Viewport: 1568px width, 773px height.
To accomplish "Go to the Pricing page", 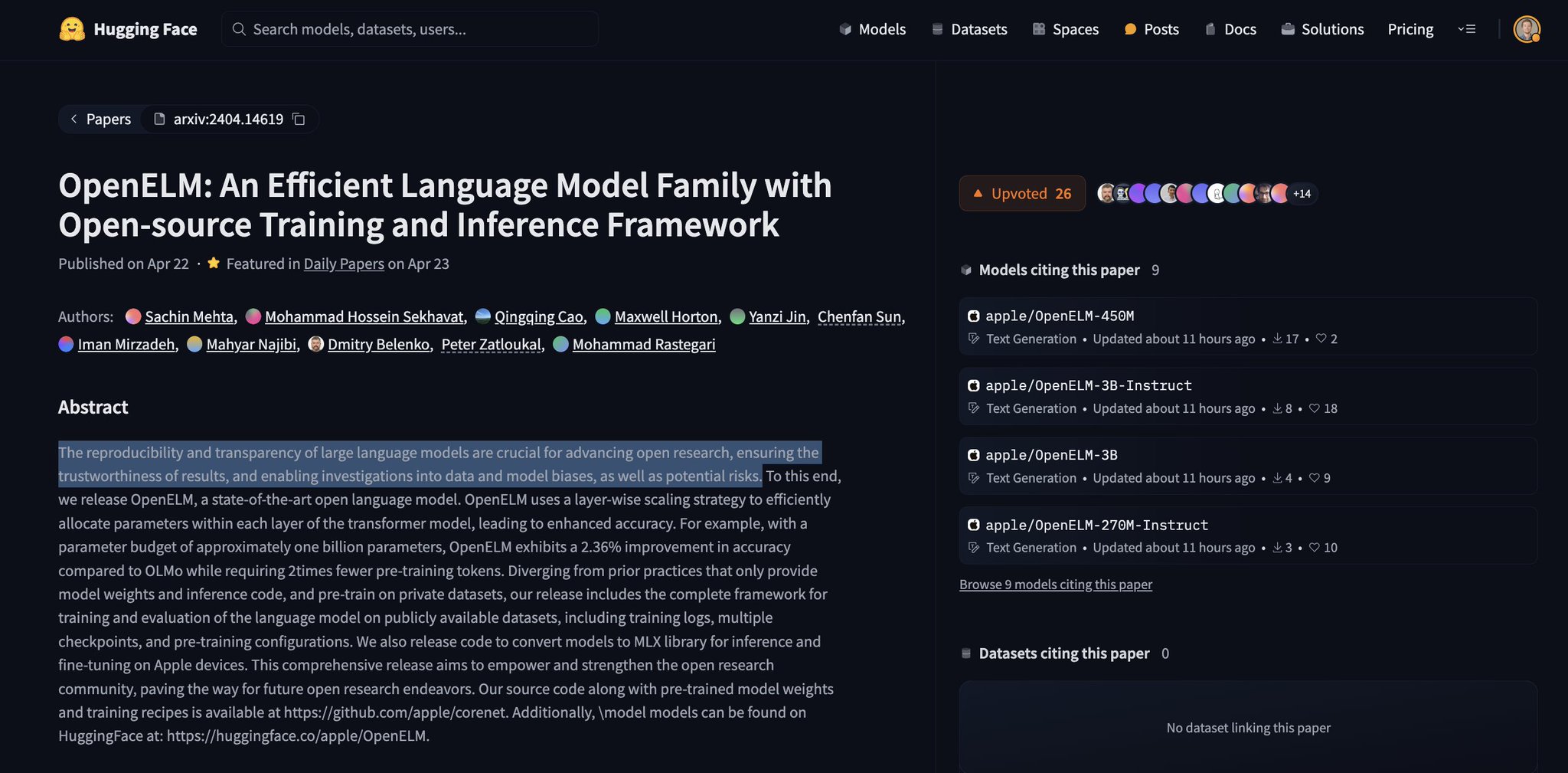I will point(1410,29).
